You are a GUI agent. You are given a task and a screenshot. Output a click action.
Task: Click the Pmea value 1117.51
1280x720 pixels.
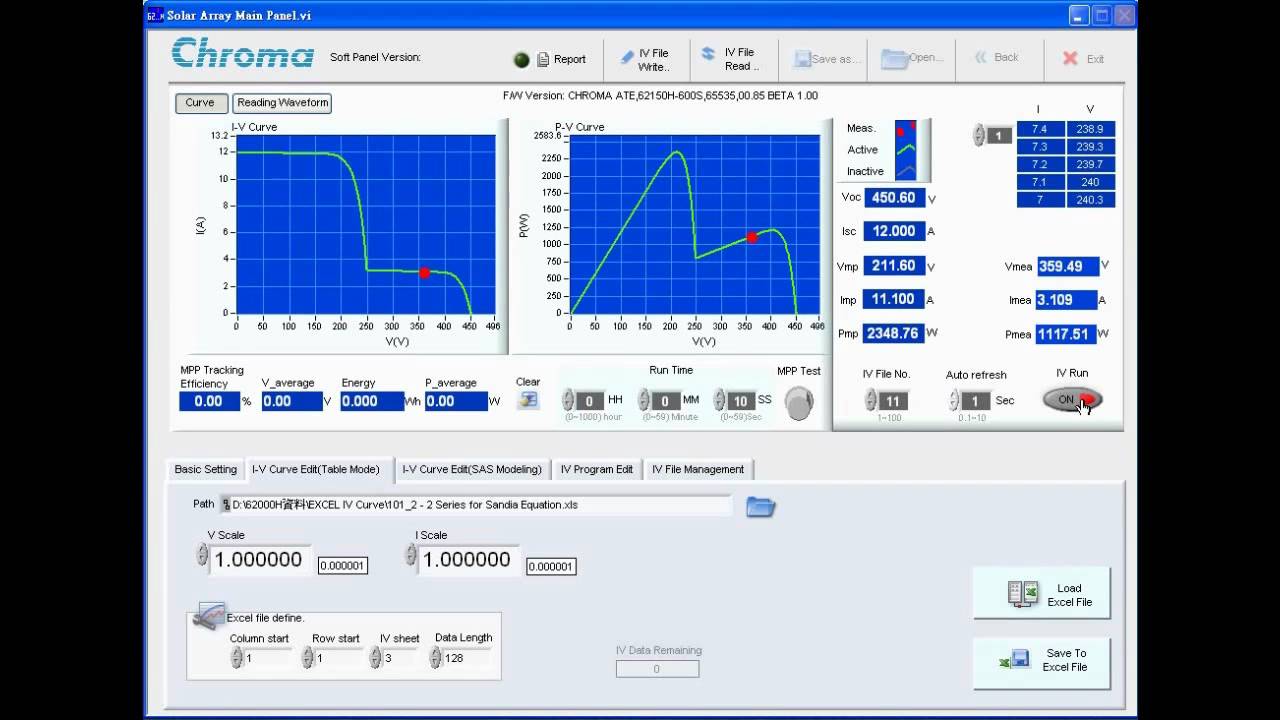click(1067, 334)
